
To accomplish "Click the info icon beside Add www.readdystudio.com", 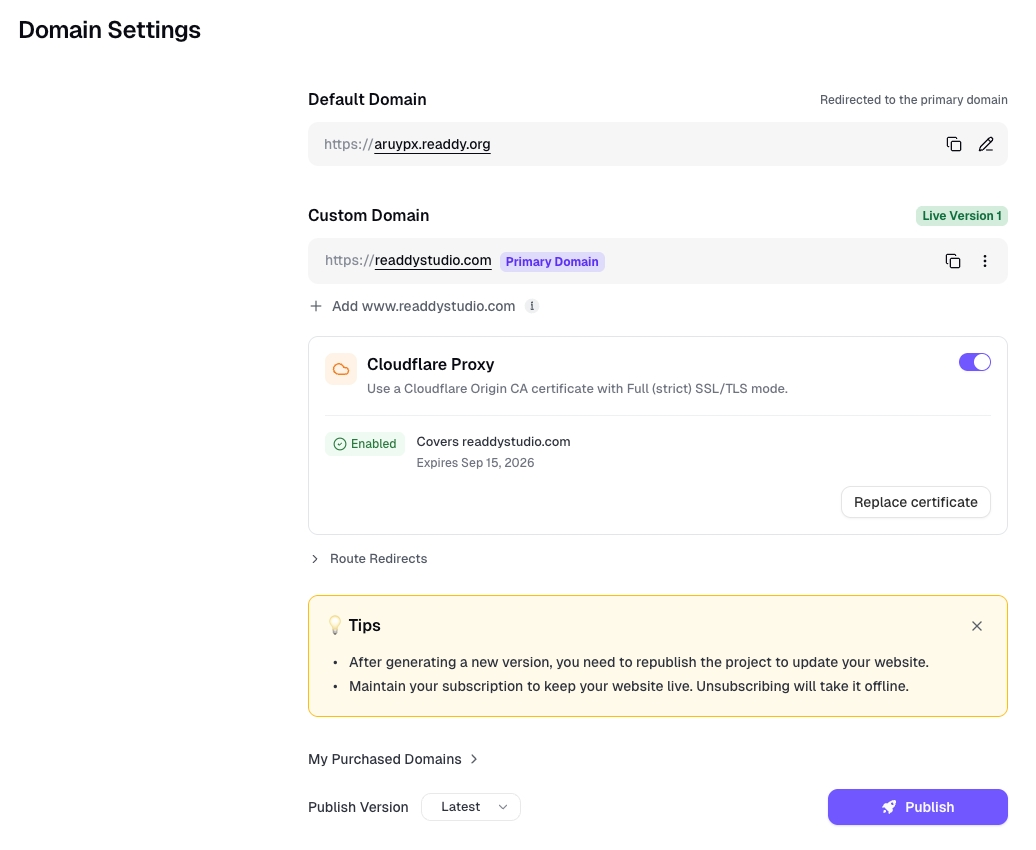I will pyautogui.click(x=532, y=306).
